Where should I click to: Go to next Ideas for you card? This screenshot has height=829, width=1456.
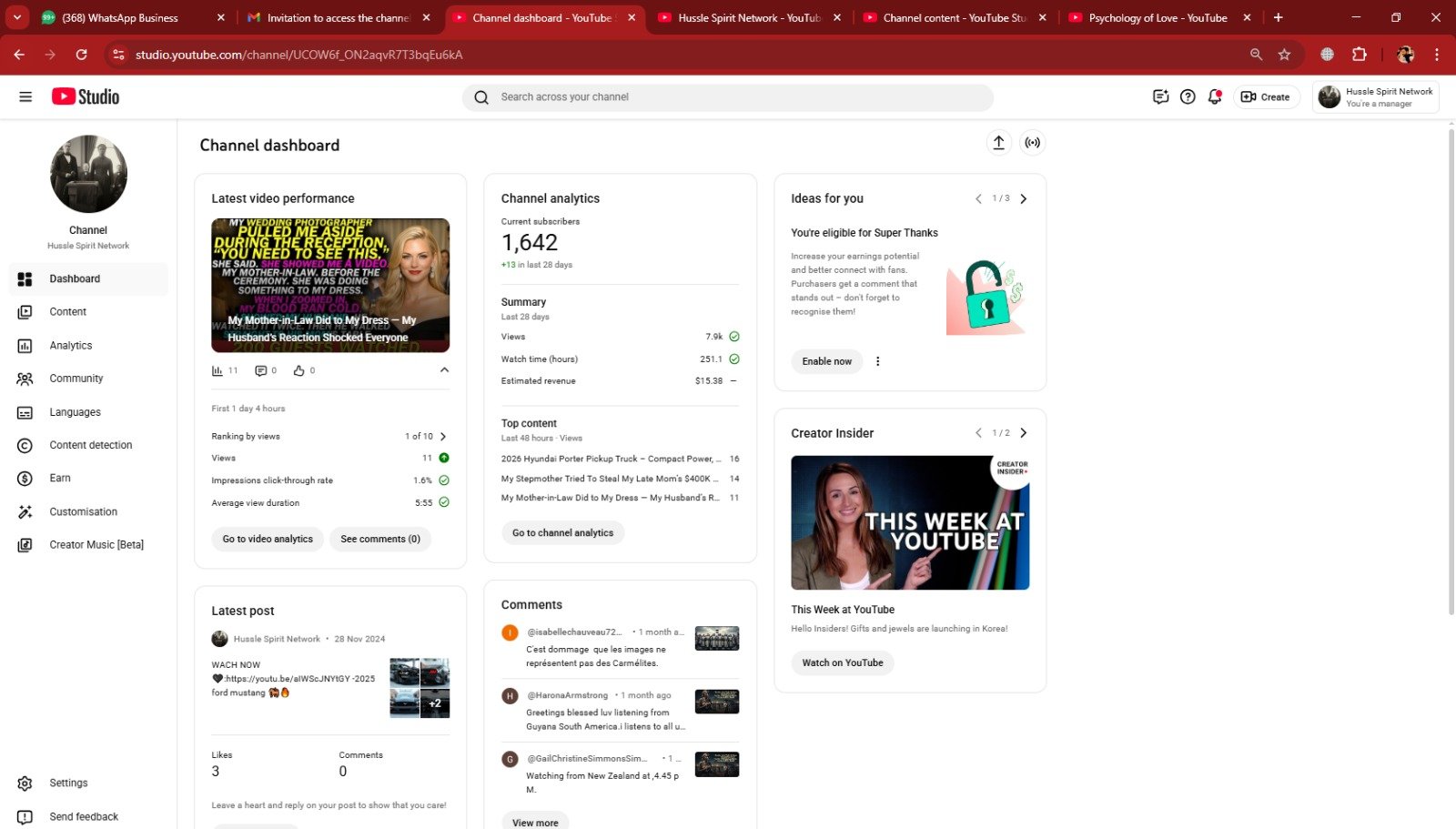(x=1023, y=198)
